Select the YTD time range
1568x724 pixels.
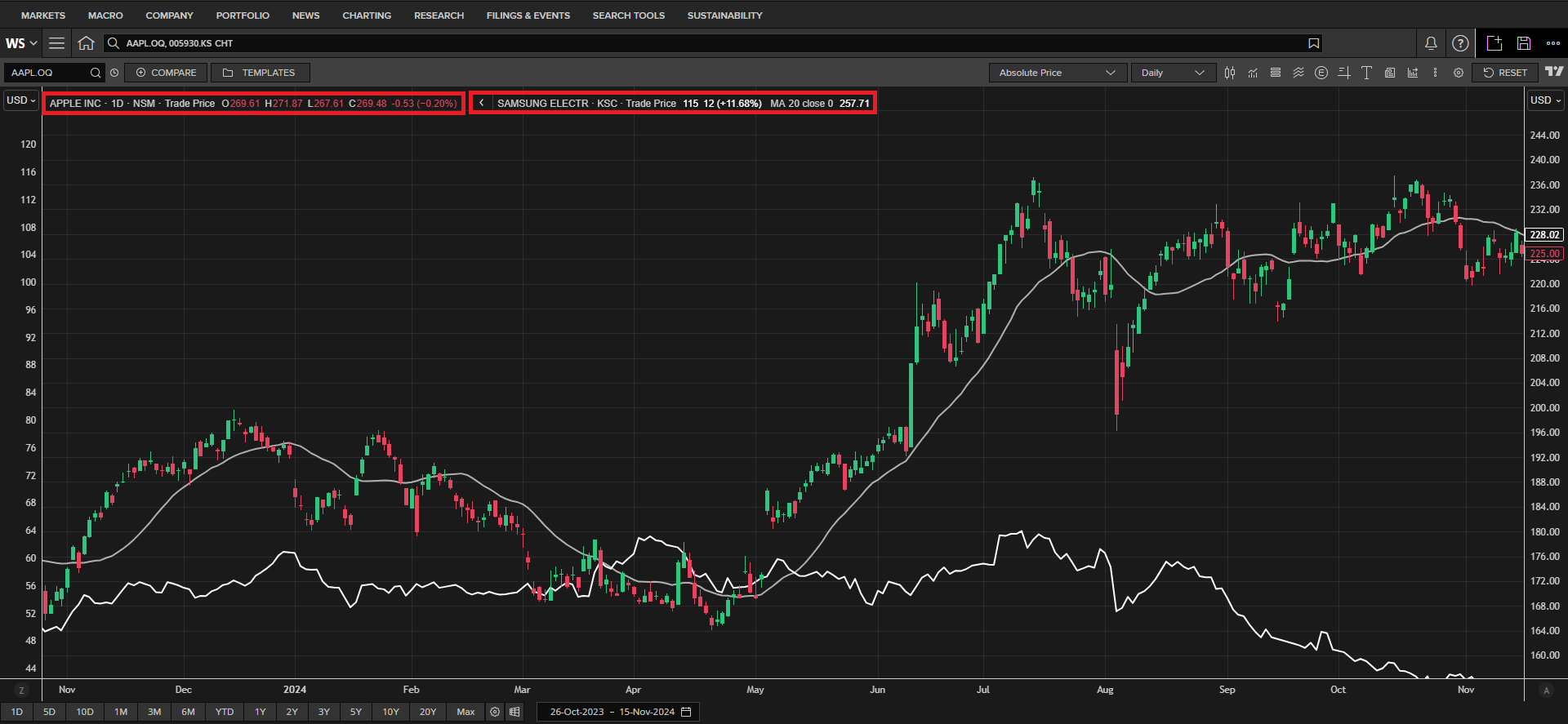[225, 712]
